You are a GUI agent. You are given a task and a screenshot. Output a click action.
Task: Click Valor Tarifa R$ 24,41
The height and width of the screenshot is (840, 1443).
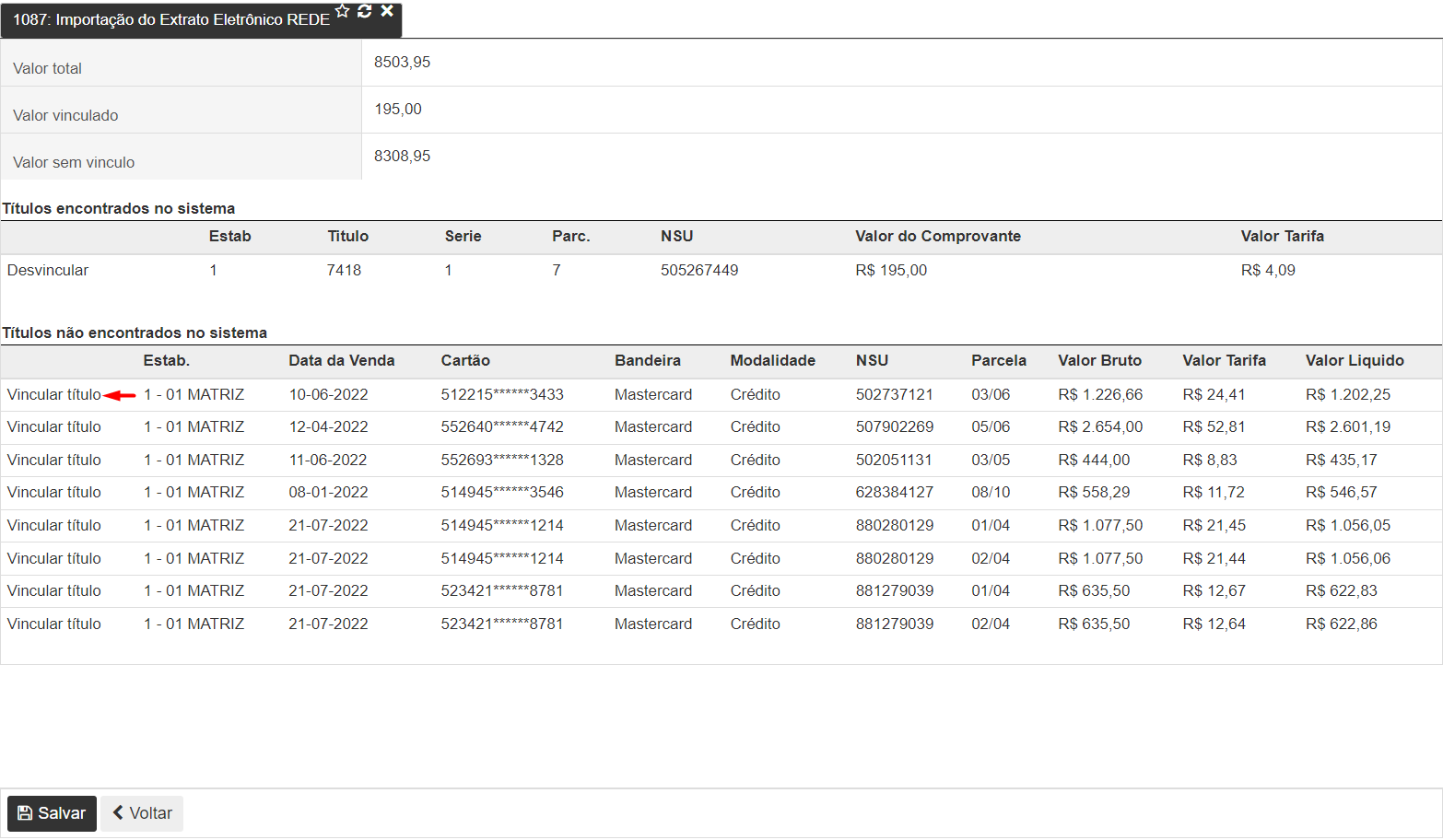click(x=1214, y=394)
